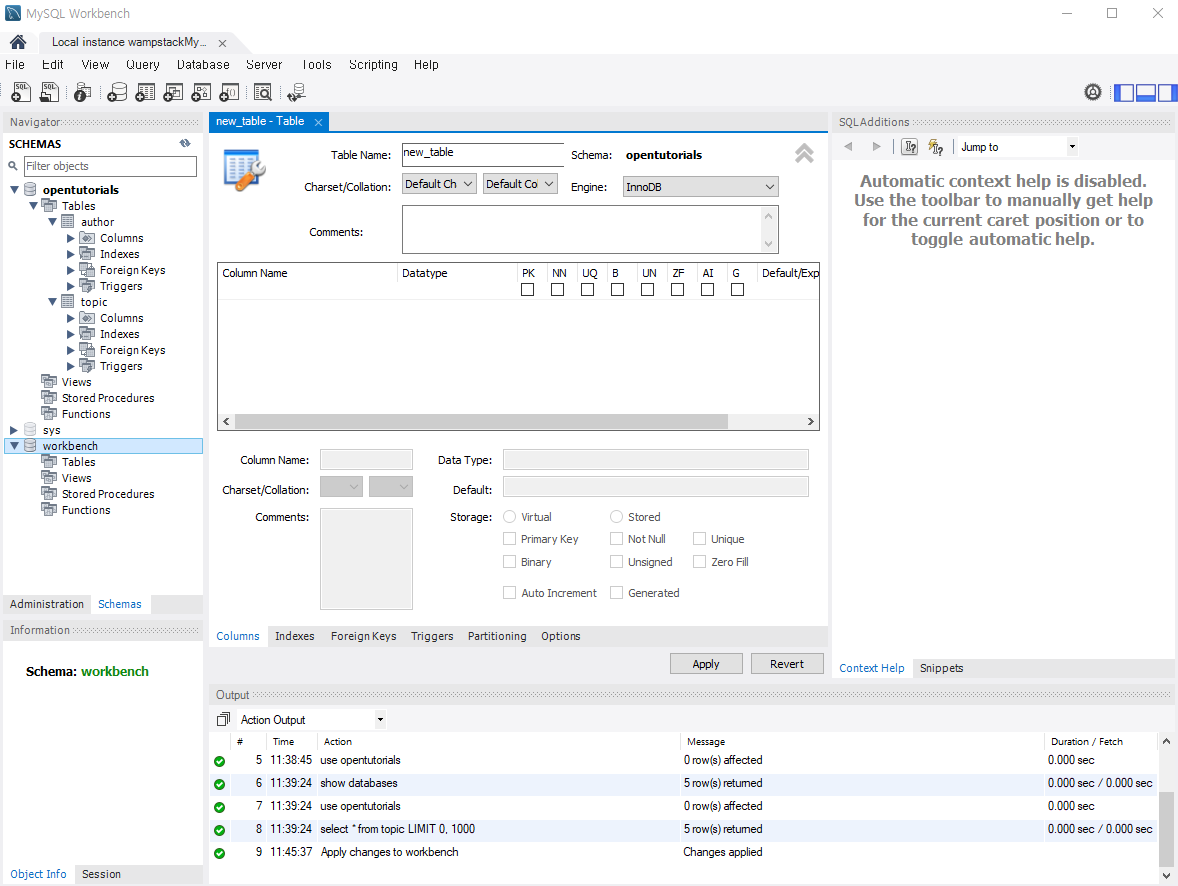Create new schema toolbar icon
Viewport: 1178px width, 886px height.
click(x=117, y=92)
